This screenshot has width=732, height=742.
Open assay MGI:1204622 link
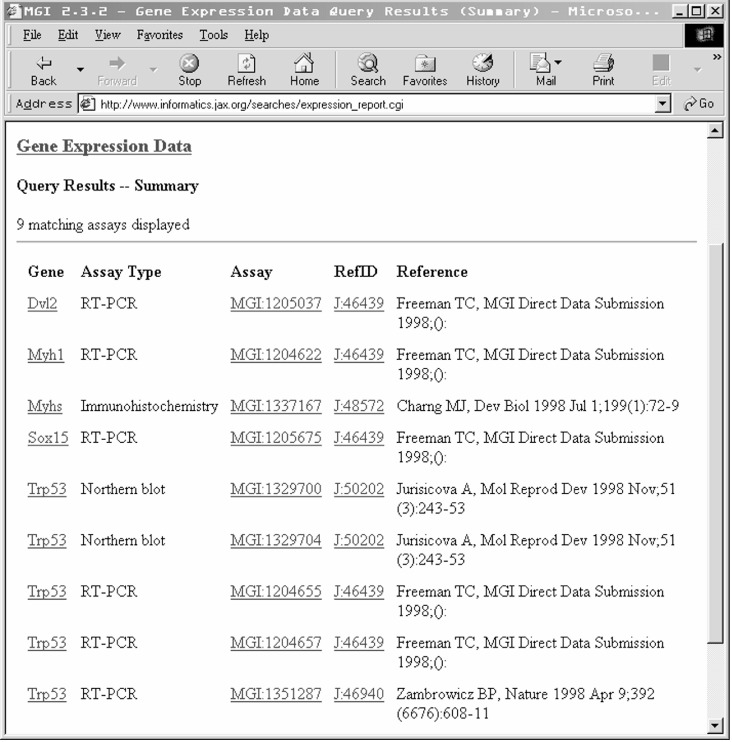[276, 355]
